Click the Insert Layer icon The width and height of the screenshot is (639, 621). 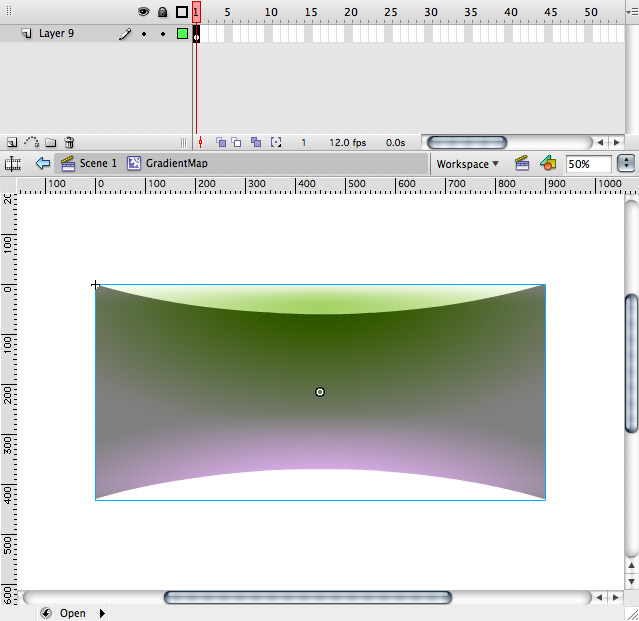pyautogui.click(x=12, y=143)
